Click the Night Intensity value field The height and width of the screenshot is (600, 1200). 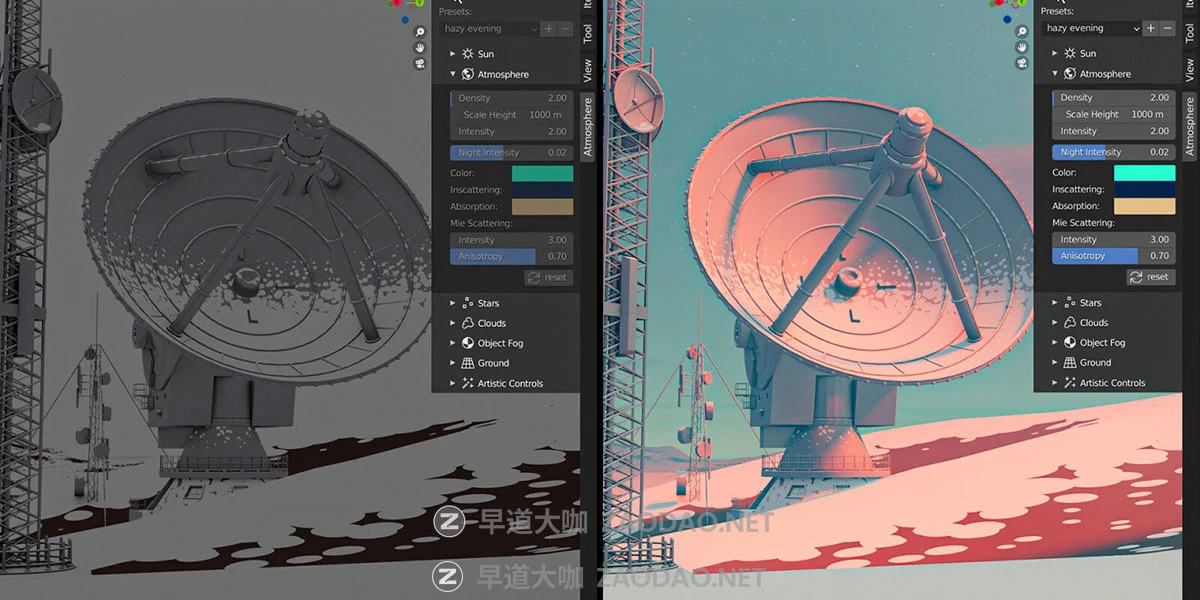pyautogui.click(x=510, y=151)
